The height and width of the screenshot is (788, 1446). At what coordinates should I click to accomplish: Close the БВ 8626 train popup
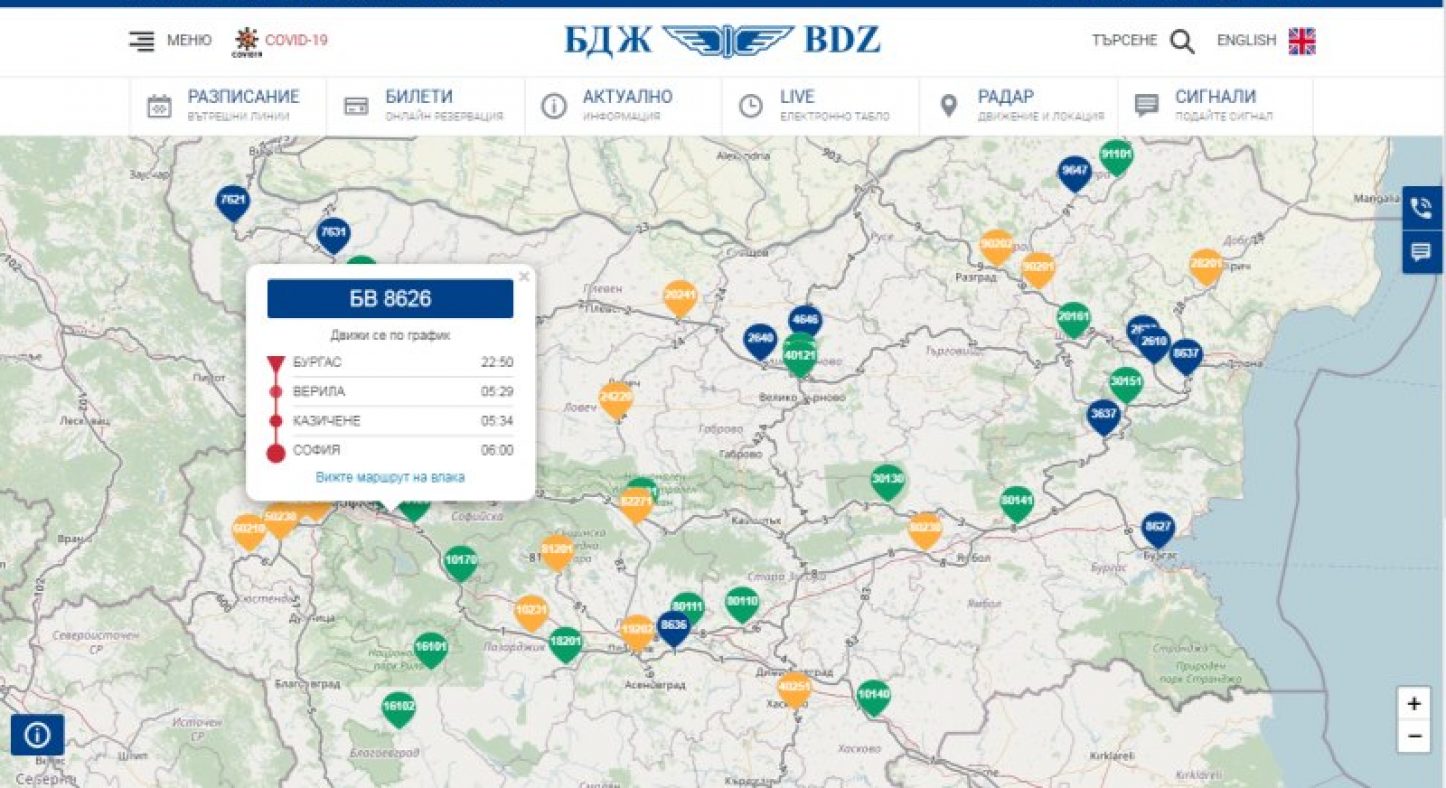pyautogui.click(x=523, y=277)
